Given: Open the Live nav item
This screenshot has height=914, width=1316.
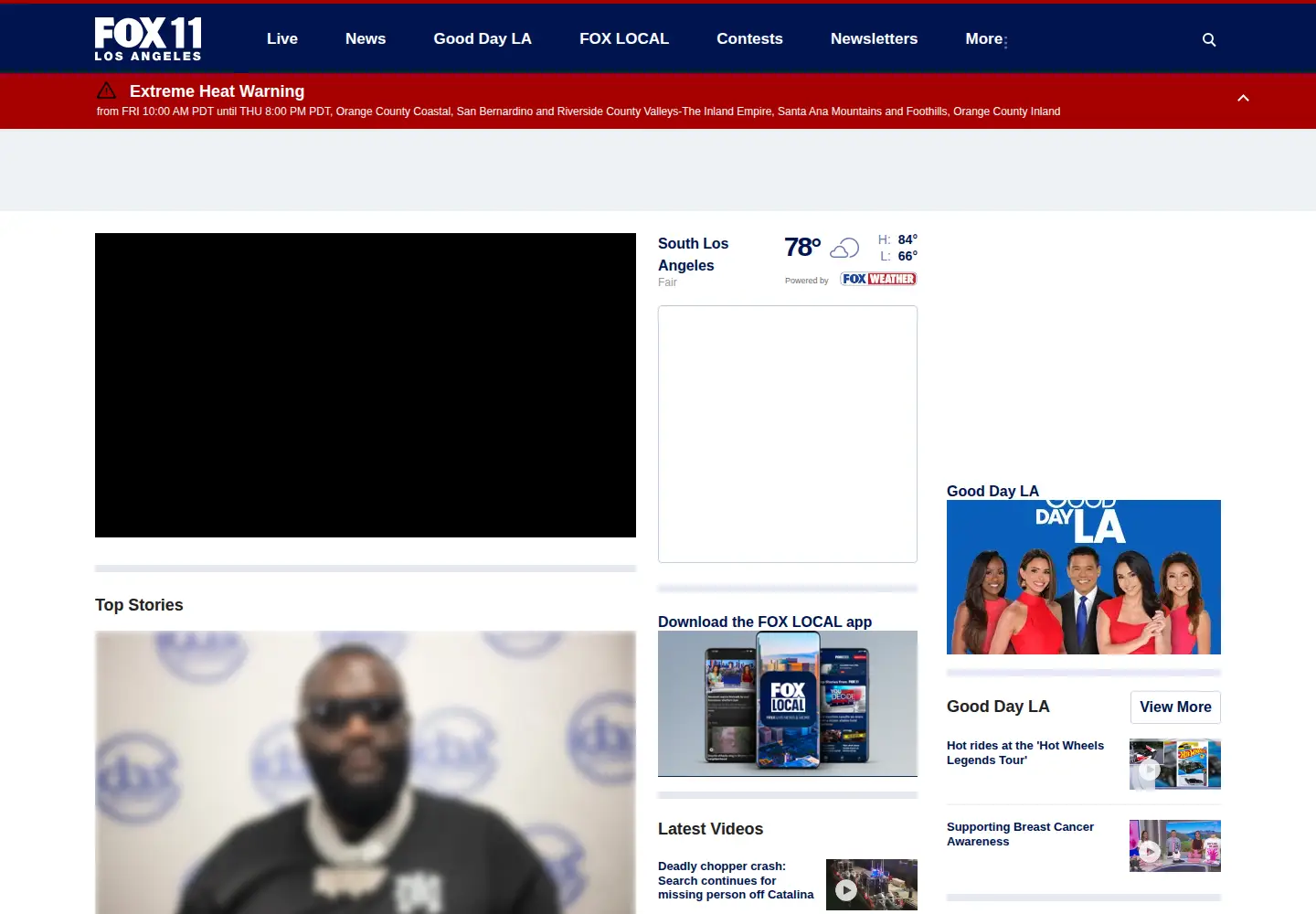Looking at the screenshot, I should (282, 38).
